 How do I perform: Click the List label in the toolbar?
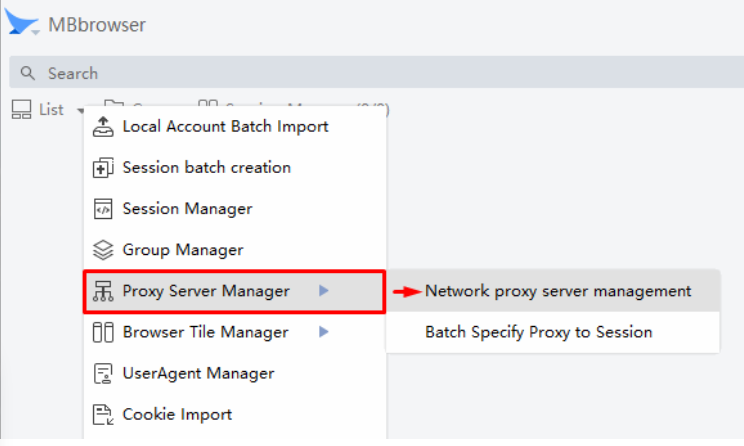point(51,110)
